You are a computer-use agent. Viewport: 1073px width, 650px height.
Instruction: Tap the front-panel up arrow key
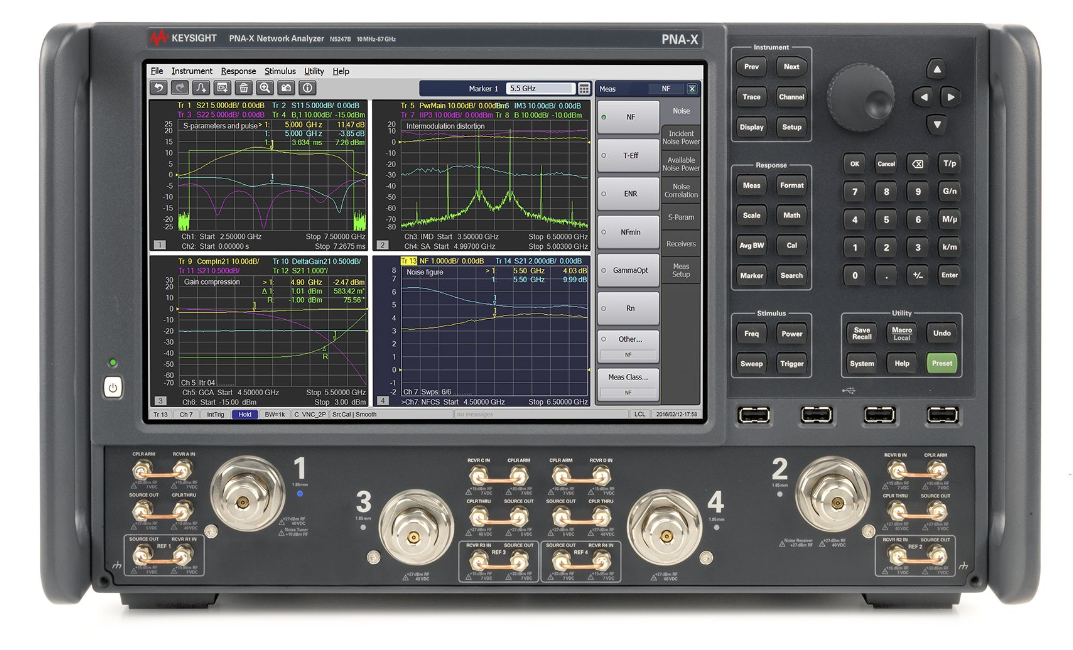(937, 69)
